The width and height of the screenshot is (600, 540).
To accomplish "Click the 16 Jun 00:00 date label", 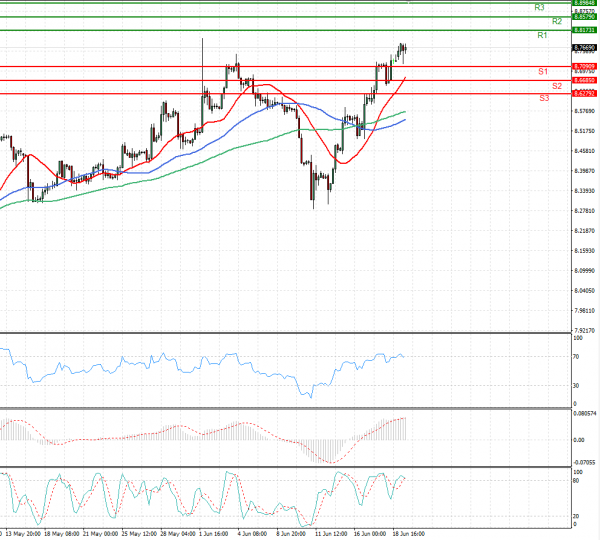I will 369,533.
